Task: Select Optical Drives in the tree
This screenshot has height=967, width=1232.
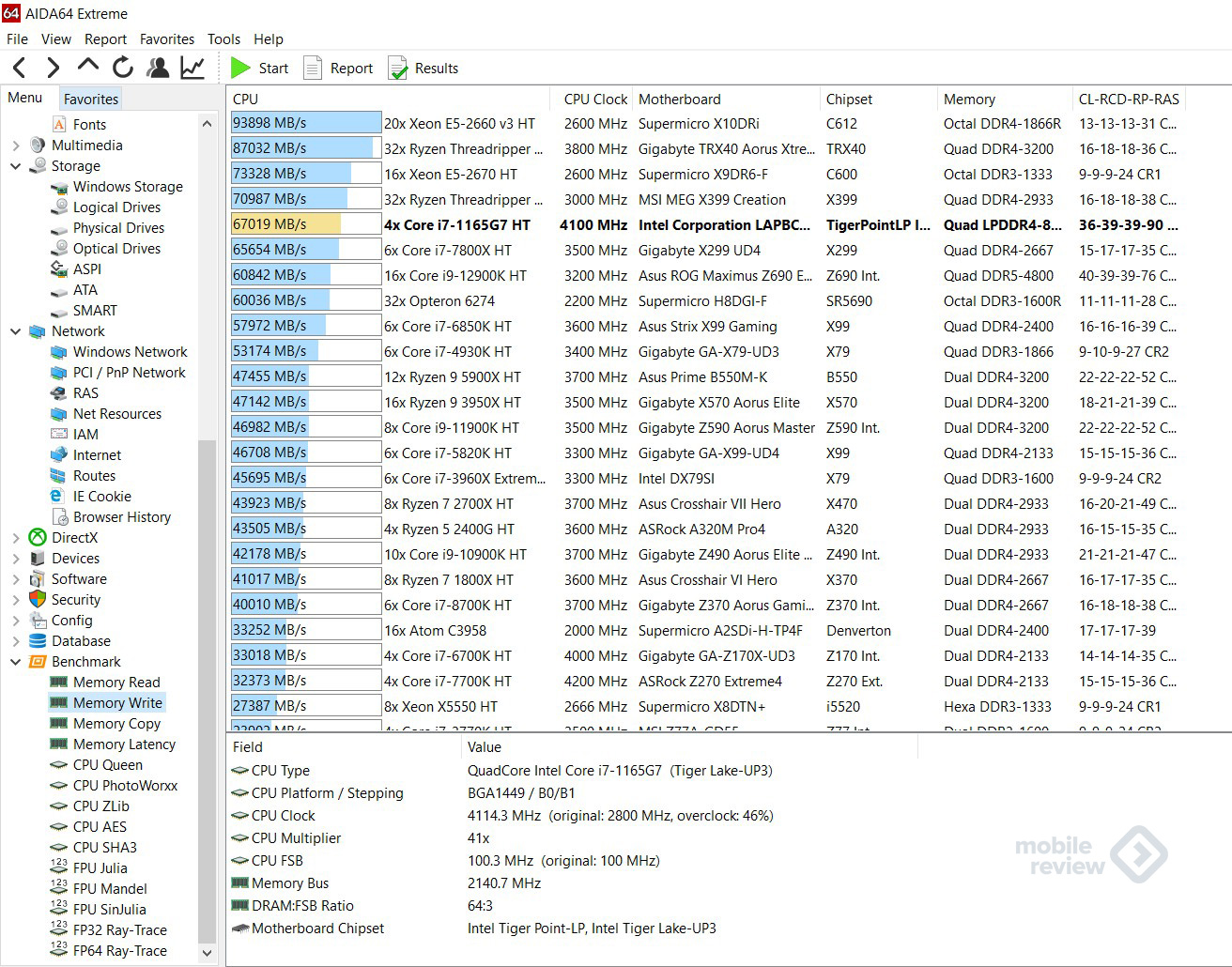Action: (116, 249)
